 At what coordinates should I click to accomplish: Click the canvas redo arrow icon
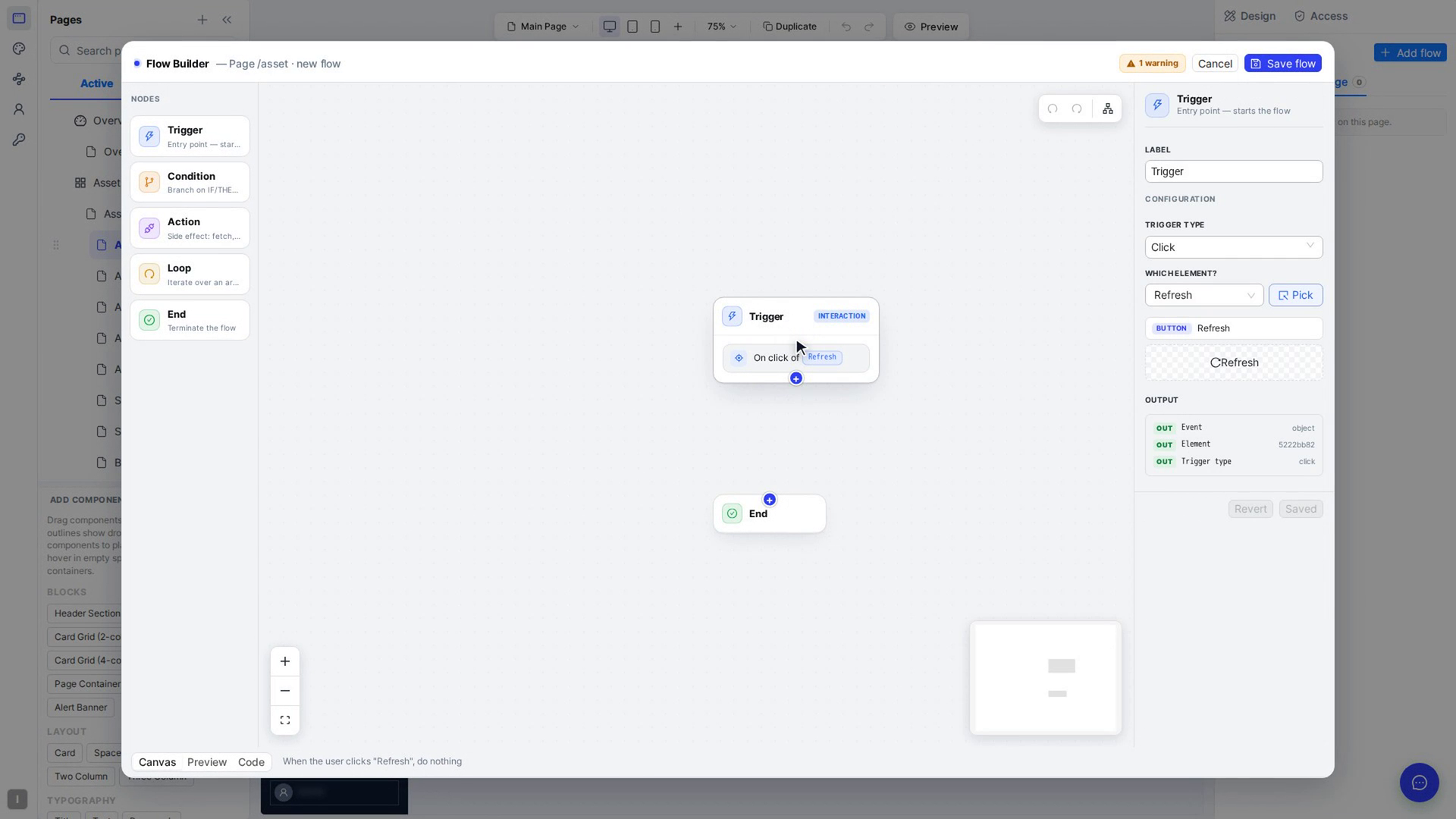click(1077, 109)
